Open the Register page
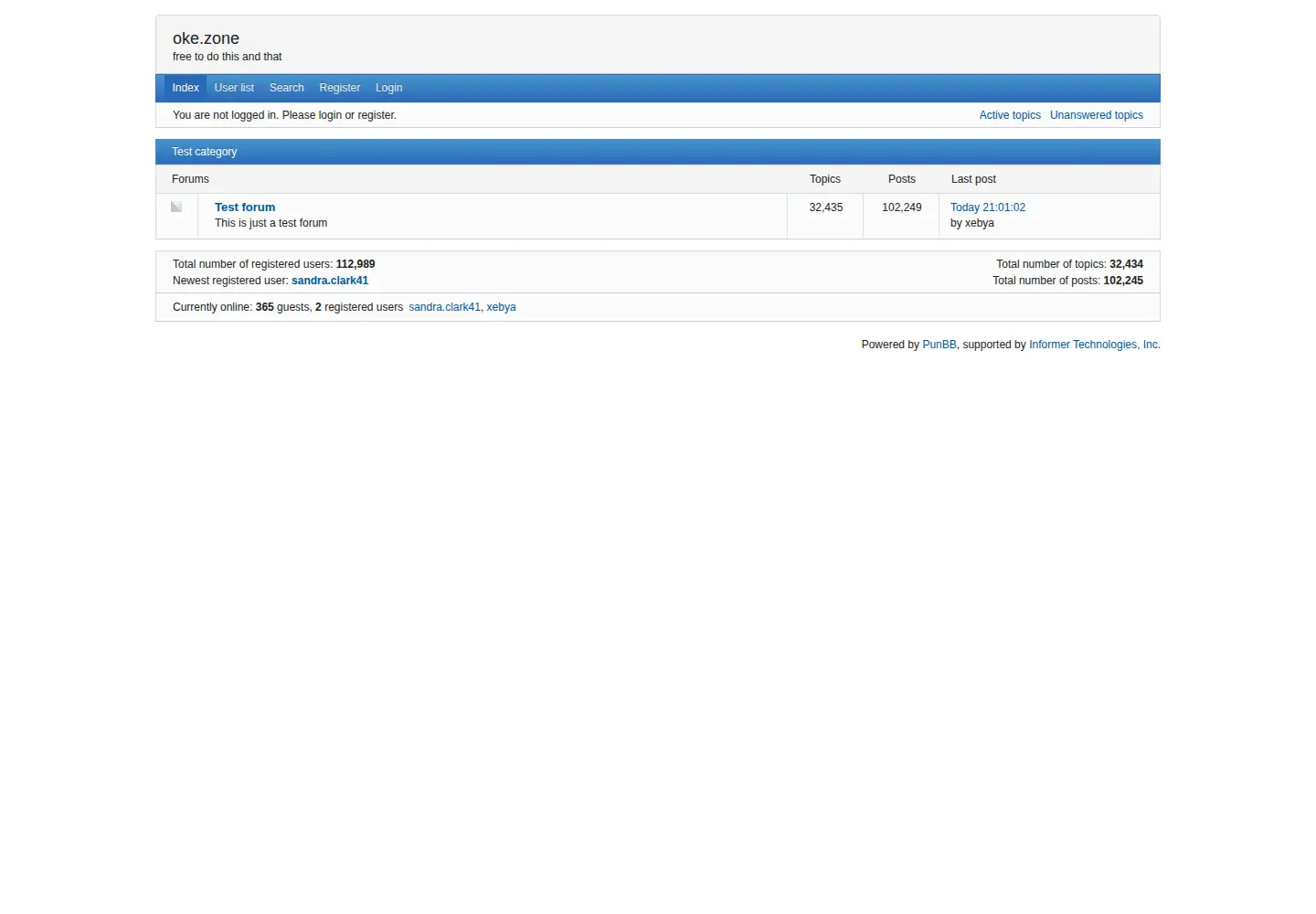This screenshot has height=914, width=1316. coord(340,88)
